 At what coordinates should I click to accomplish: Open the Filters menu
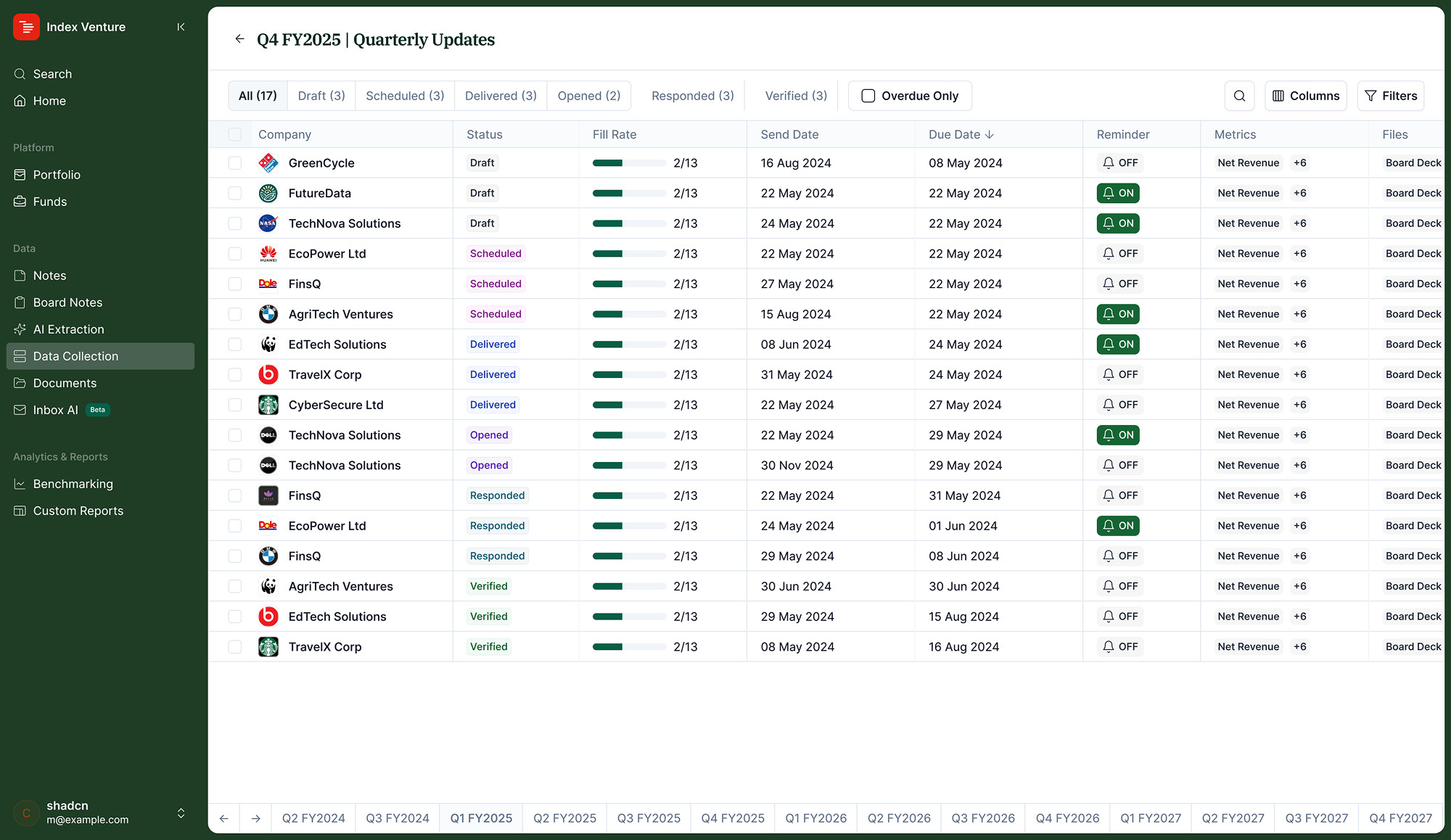[1390, 96]
